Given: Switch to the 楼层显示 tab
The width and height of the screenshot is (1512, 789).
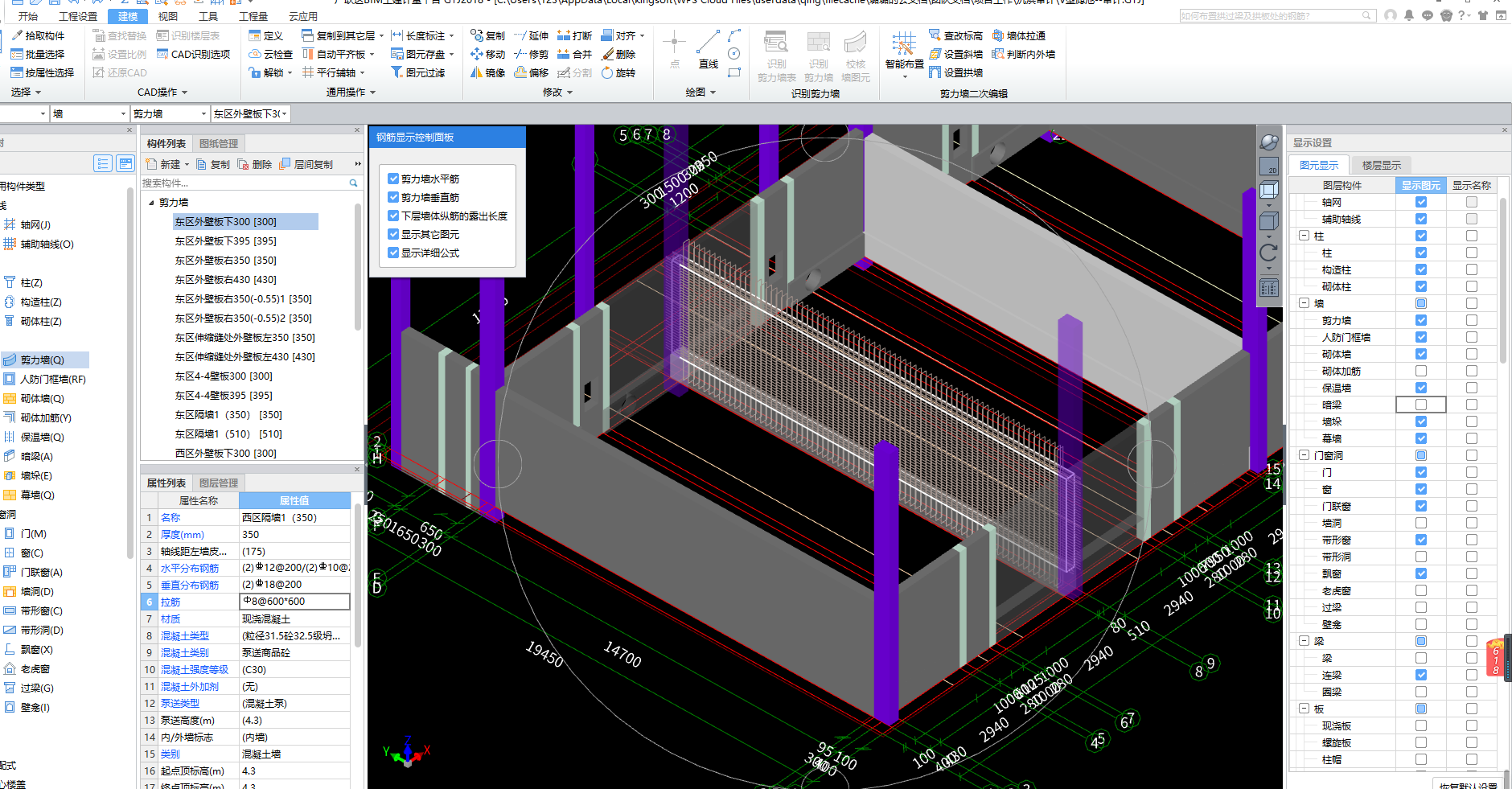Looking at the screenshot, I should point(1381,165).
